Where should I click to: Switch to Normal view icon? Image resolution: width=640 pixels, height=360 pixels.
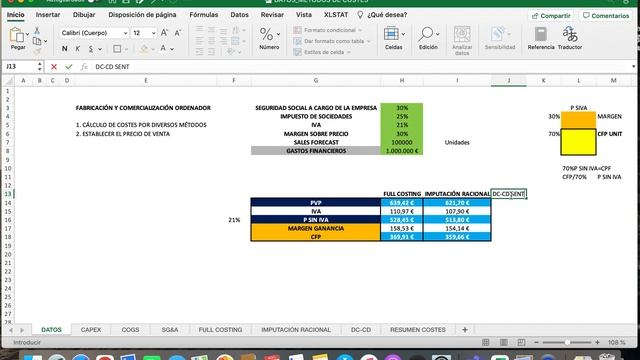[485, 342]
